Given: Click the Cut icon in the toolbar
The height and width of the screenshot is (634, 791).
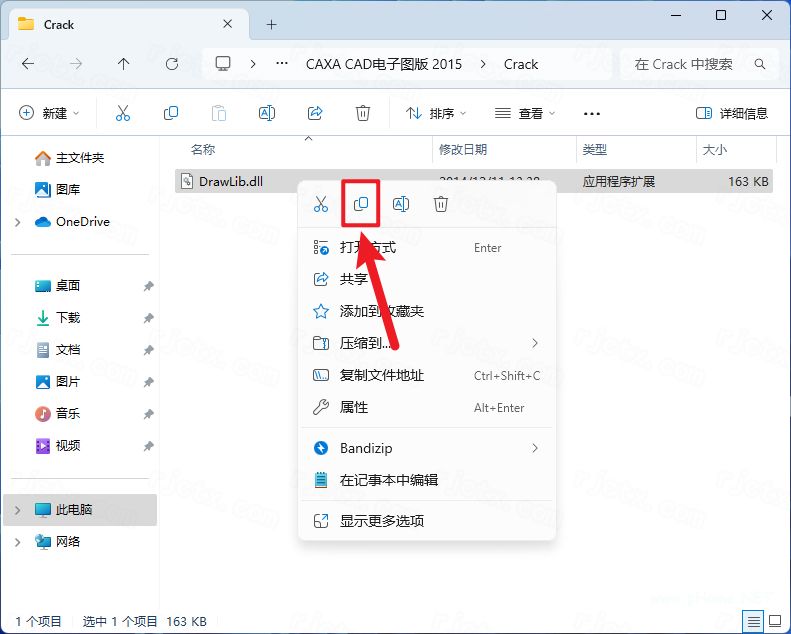Looking at the screenshot, I should coord(123,113).
